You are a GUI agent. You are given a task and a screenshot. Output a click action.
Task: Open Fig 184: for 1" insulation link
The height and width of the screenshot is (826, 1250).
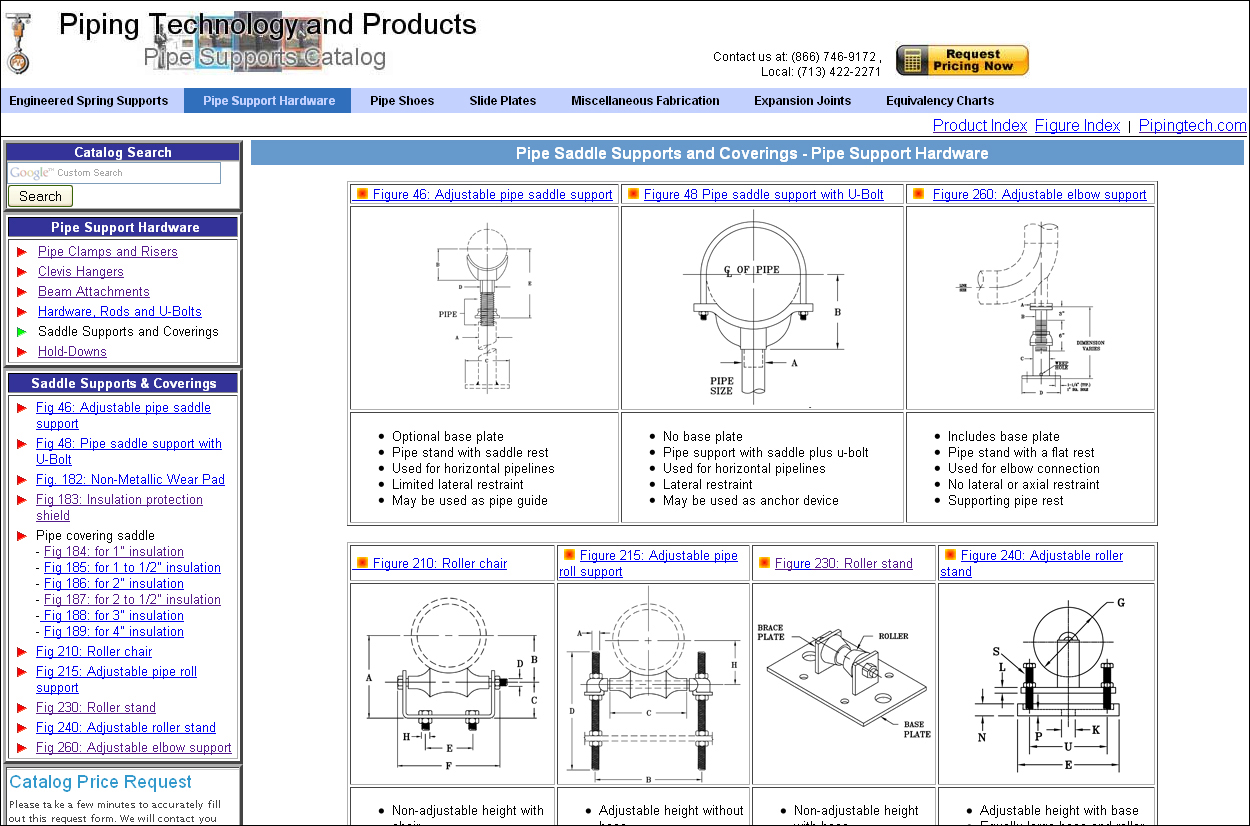114,552
